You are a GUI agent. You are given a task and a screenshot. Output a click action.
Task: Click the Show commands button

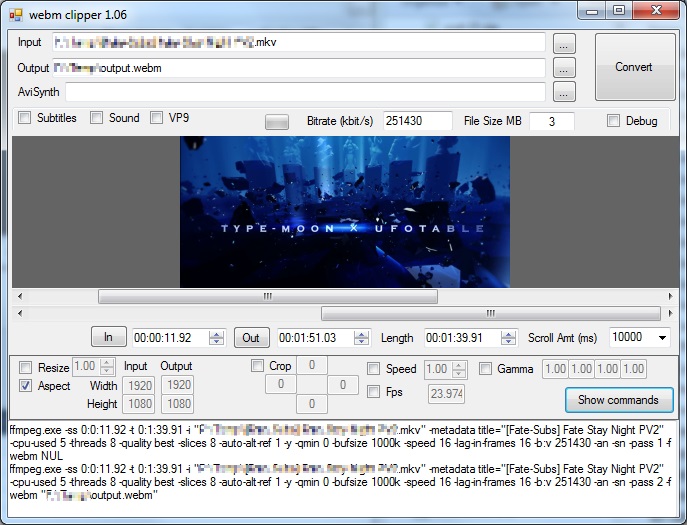[x=618, y=400]
